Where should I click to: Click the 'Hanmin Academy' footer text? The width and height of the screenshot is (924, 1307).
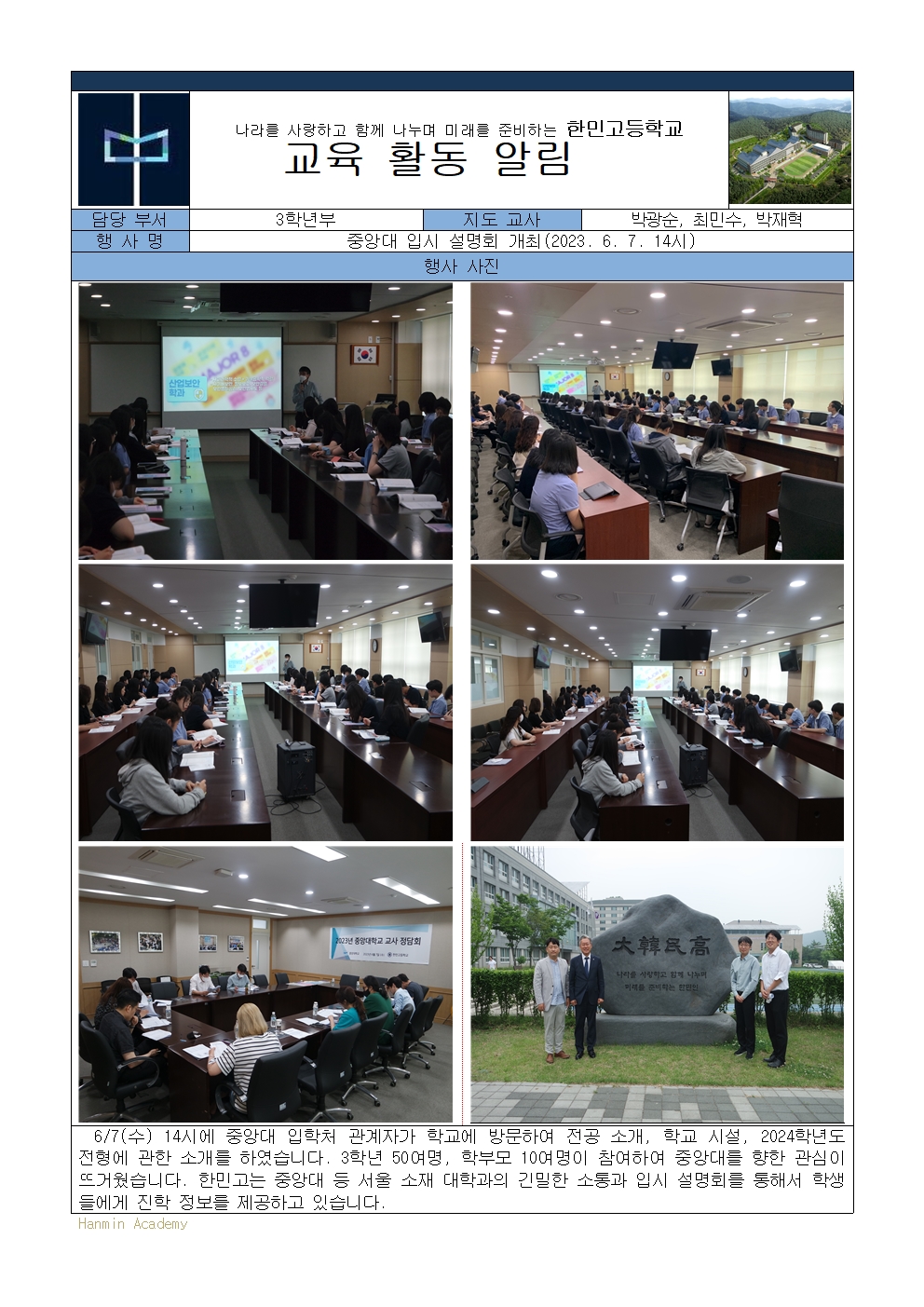point(133,1224)
